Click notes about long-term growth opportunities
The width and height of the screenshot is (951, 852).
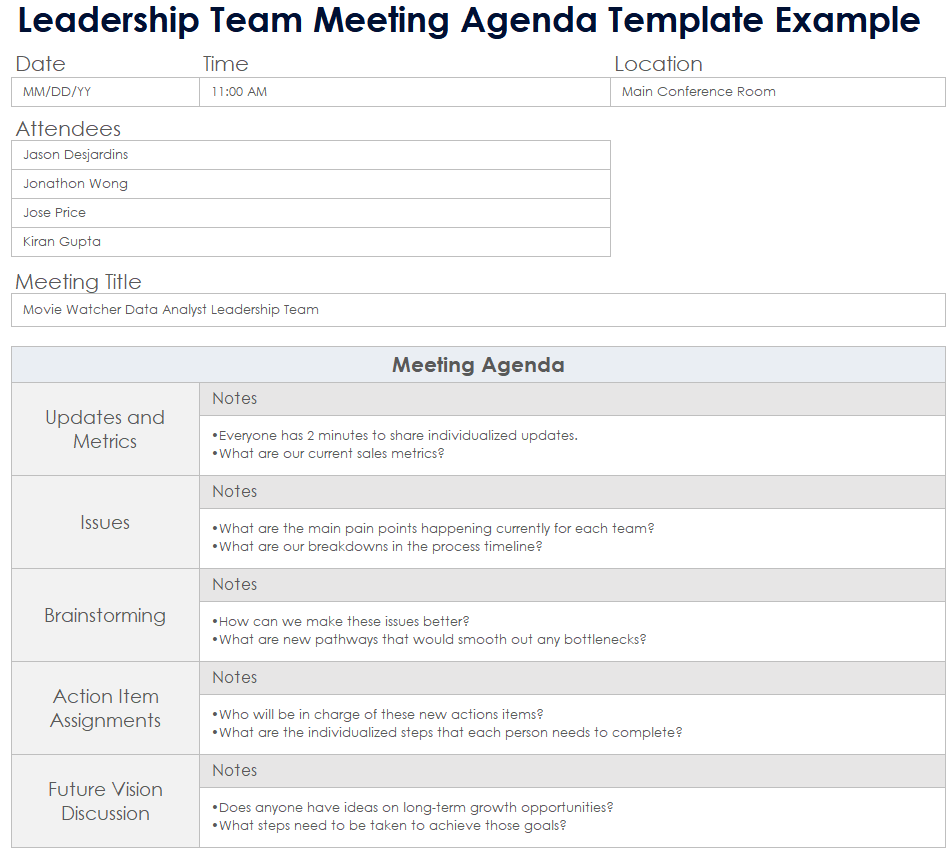coord(413,808)
